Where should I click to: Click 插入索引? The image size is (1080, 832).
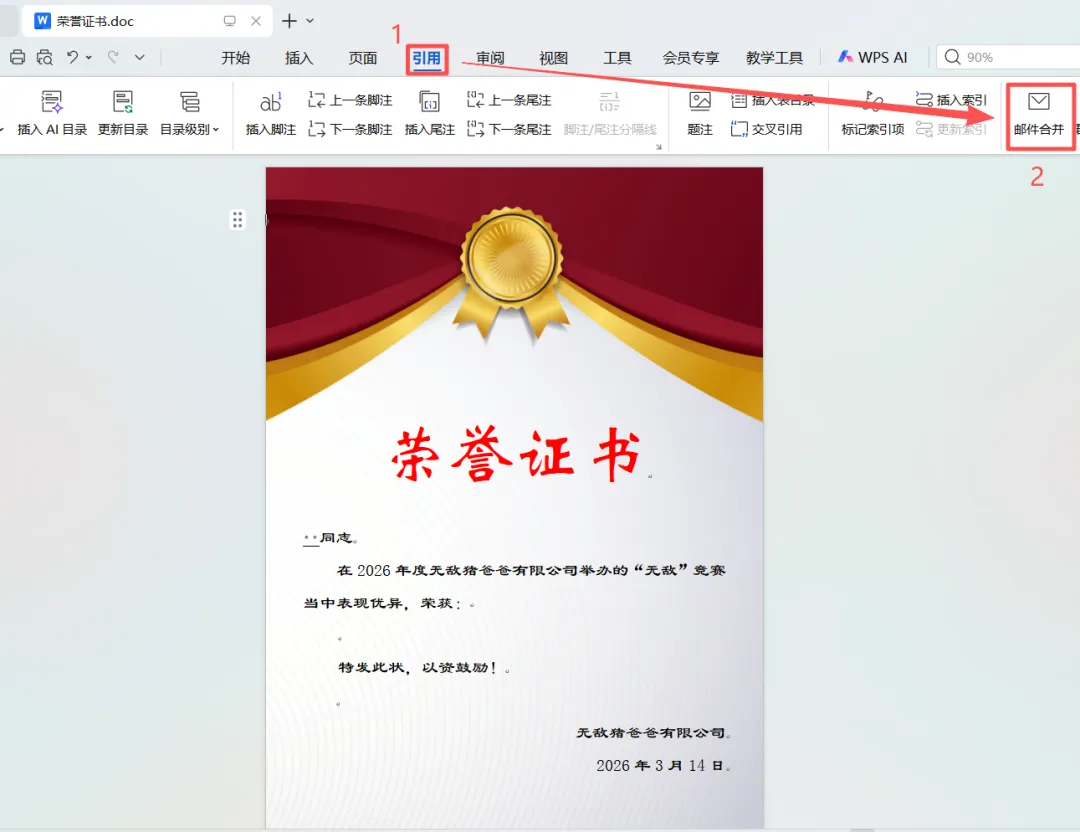(x=951, y=101)
